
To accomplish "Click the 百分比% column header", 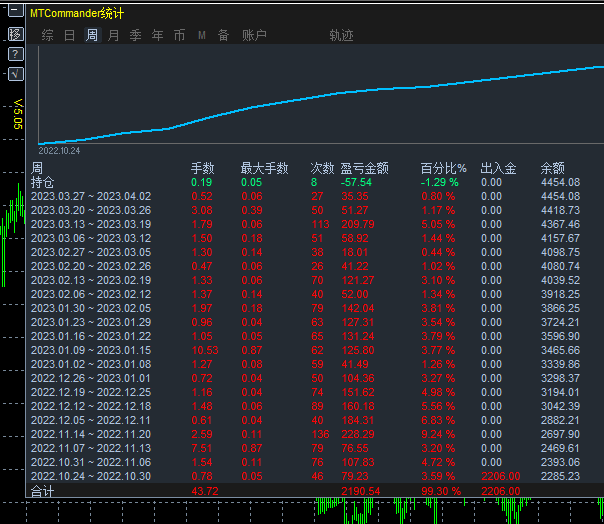I will click(x=443, y=168).
